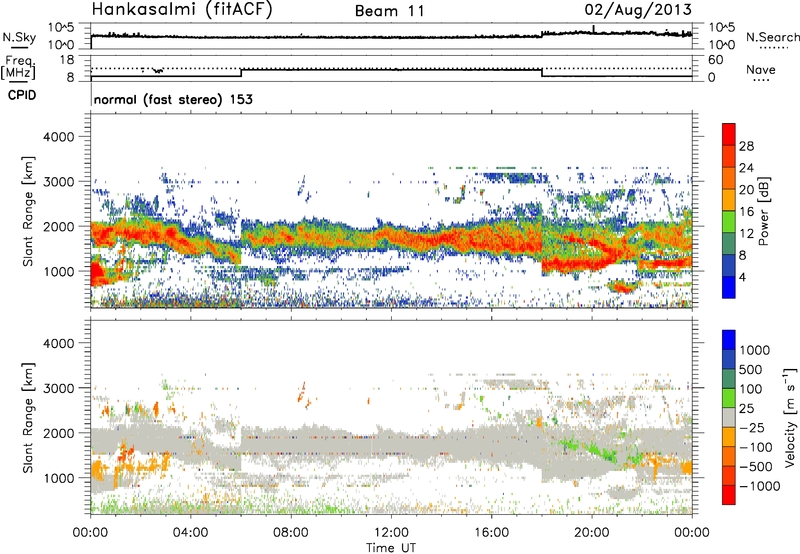800x554 pixels.
Task: Click the 1000 tick on the velocity colorbar
Action: pos(754,350)
